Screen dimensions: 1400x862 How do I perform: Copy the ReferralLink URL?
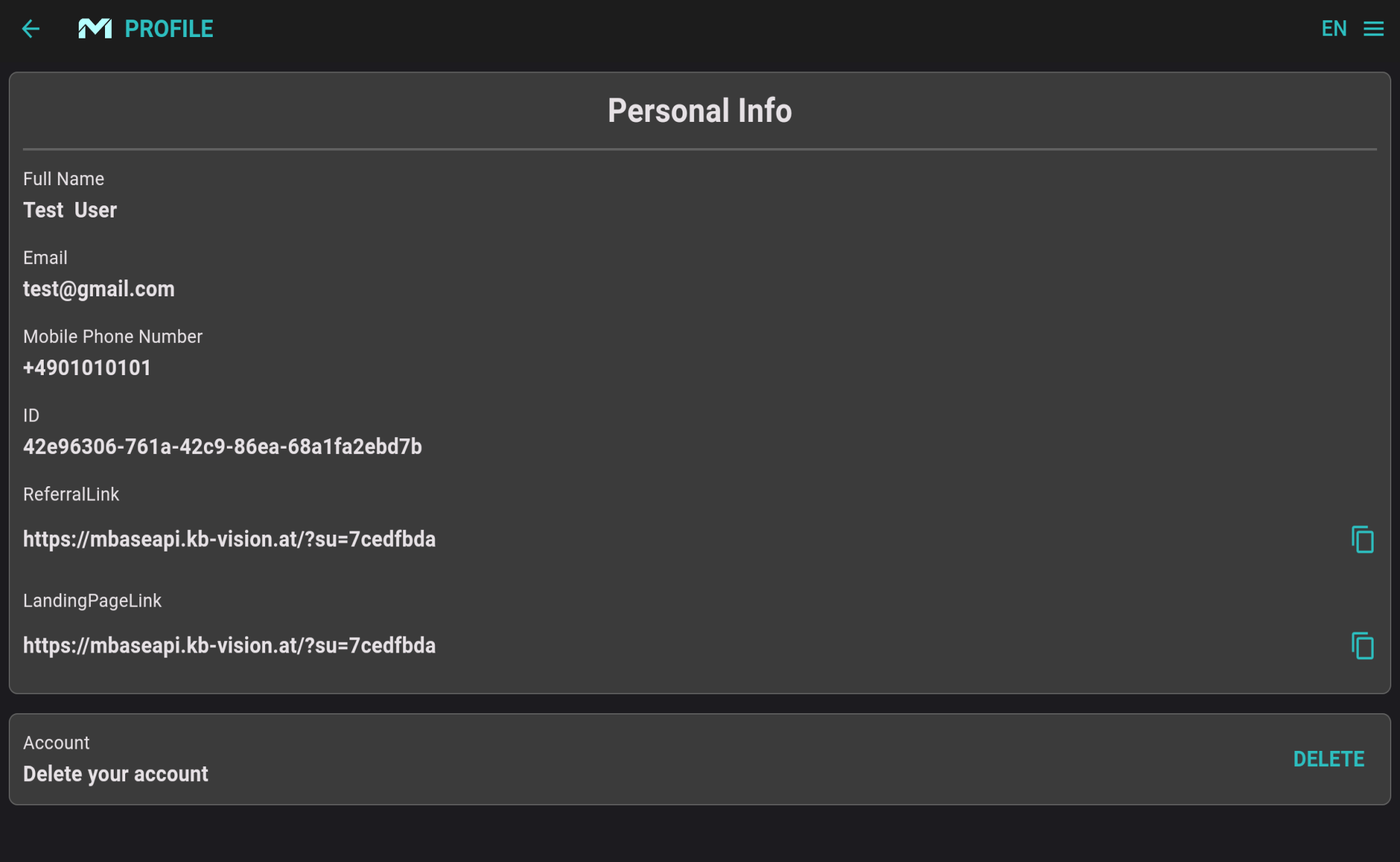tap(1362, 539)
